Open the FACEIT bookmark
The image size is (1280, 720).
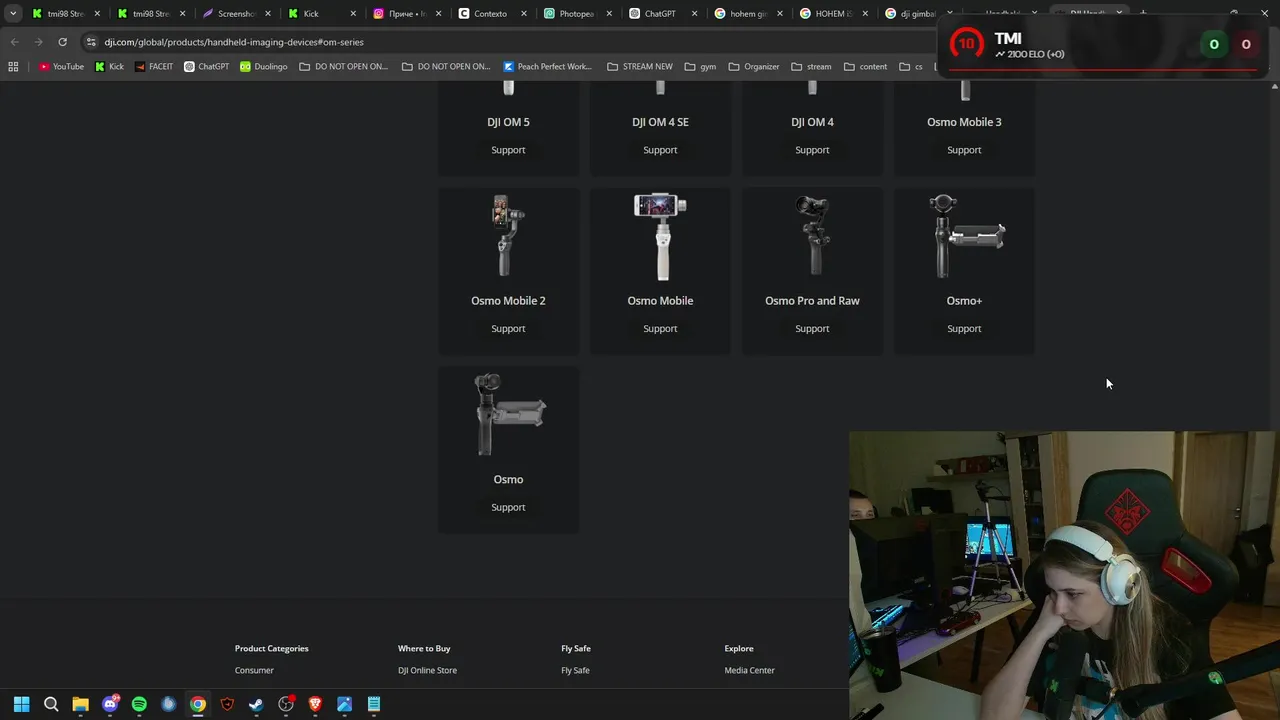click(x=153, y=67)
